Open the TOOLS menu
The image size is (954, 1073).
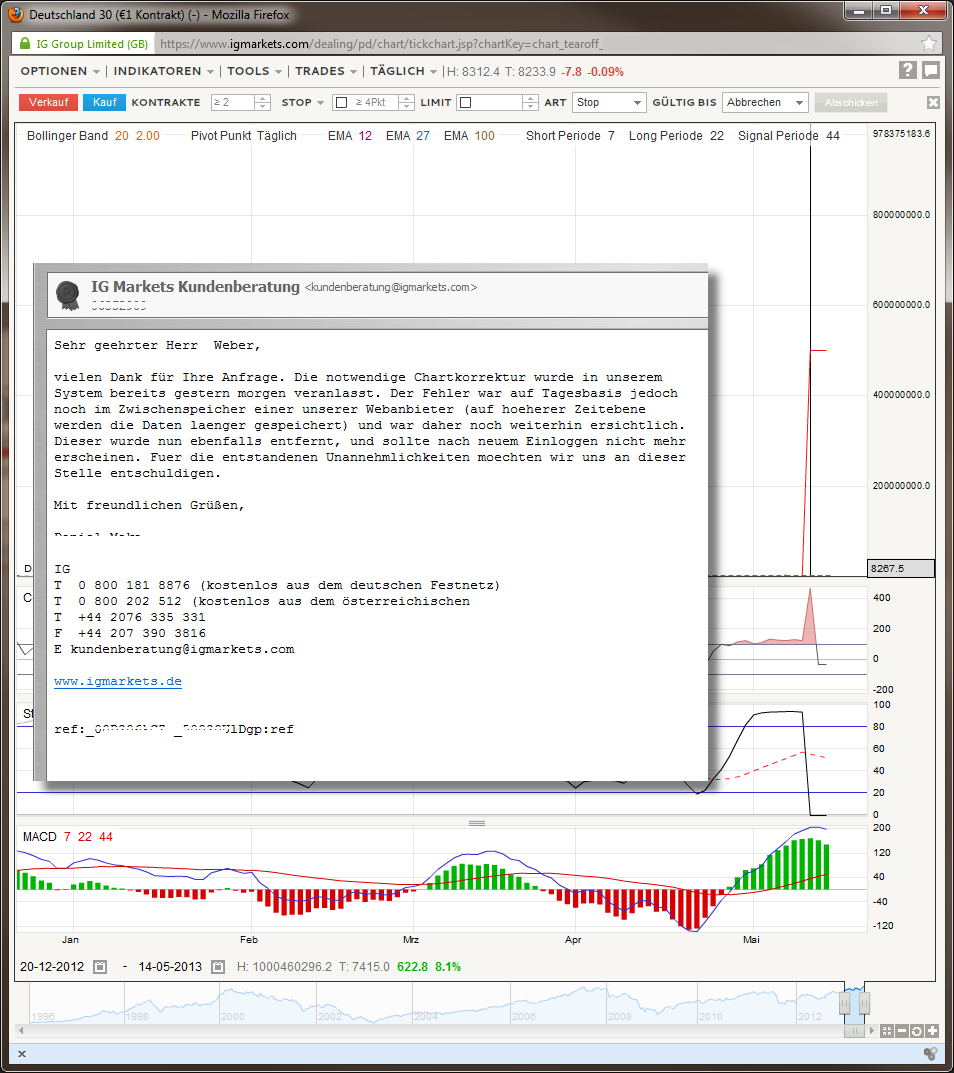click(x=255, y=71)
